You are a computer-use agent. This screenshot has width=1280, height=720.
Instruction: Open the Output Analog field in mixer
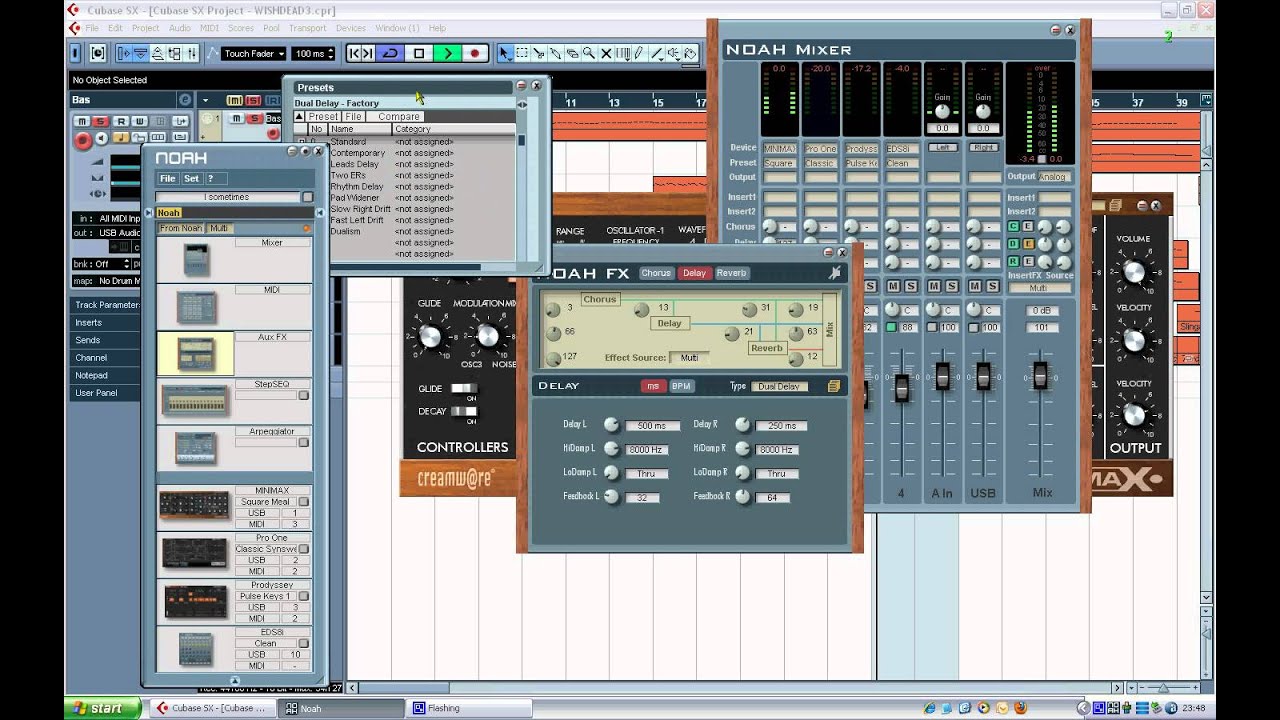pos(1053,177)
